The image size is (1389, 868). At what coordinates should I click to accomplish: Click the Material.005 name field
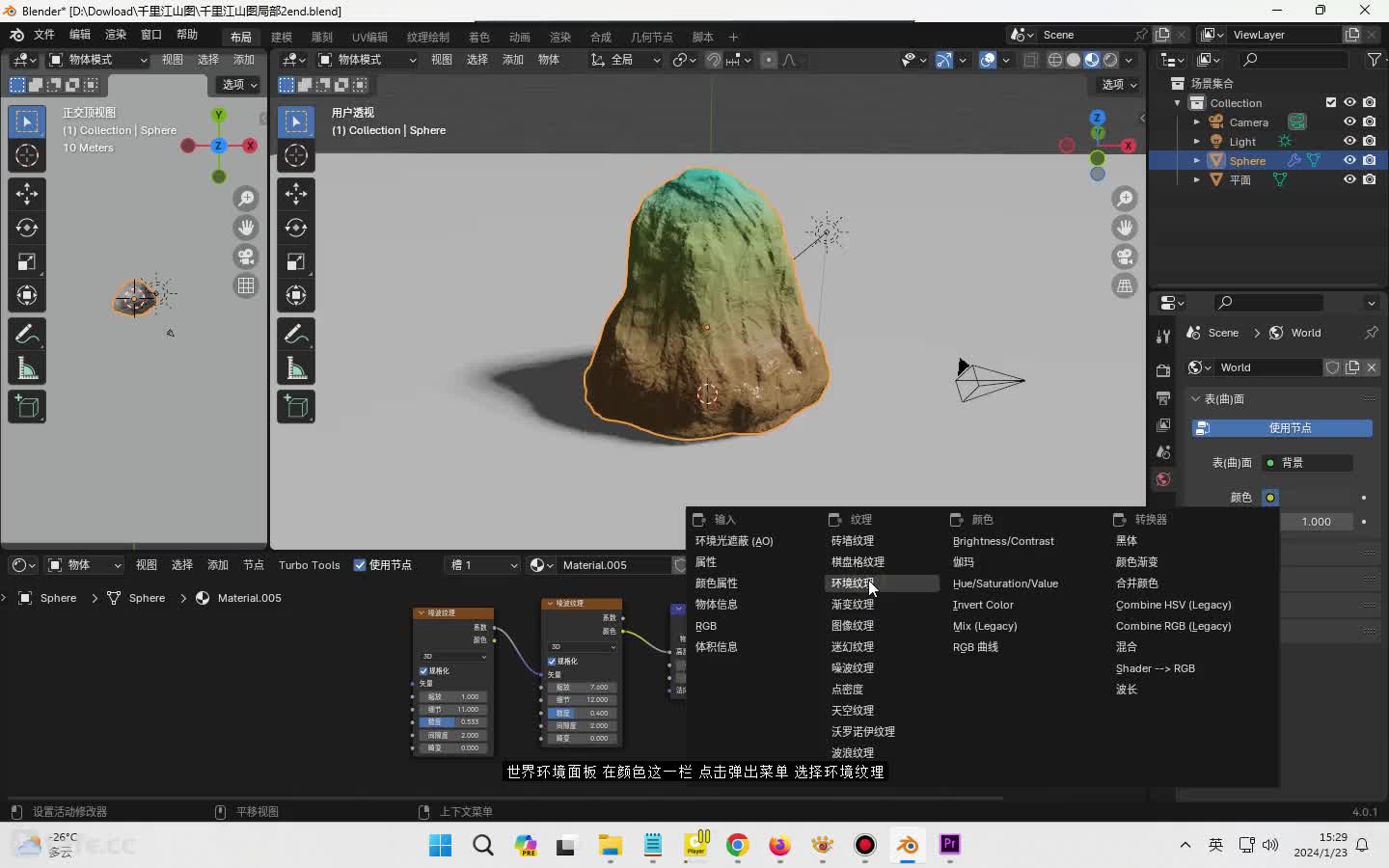coord(614,565)
